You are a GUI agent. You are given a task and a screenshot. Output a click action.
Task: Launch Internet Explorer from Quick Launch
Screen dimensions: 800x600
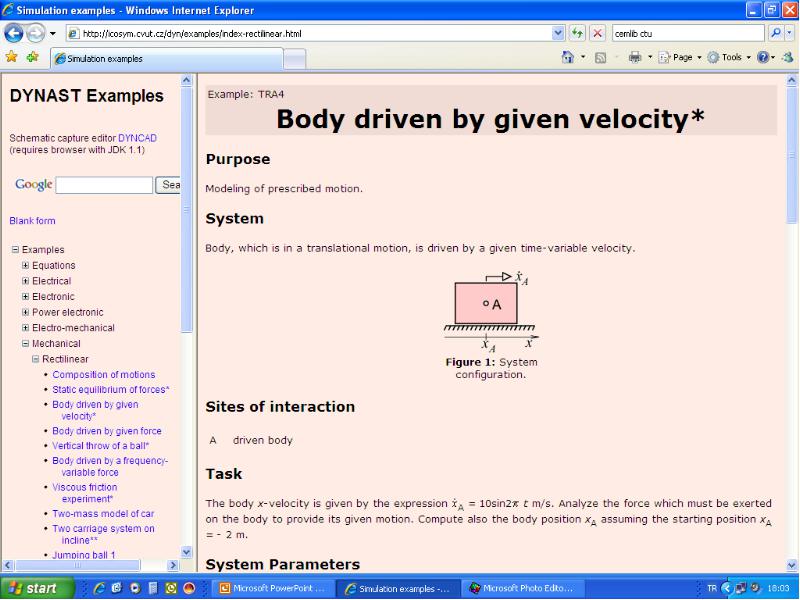point(99,588)
